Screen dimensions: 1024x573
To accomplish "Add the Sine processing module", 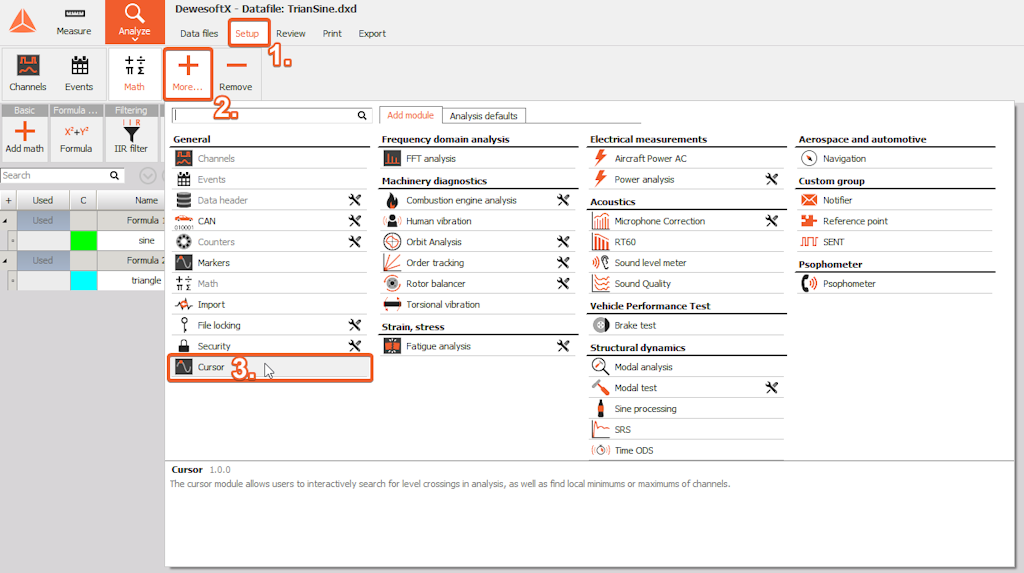I will click(687, 409).
